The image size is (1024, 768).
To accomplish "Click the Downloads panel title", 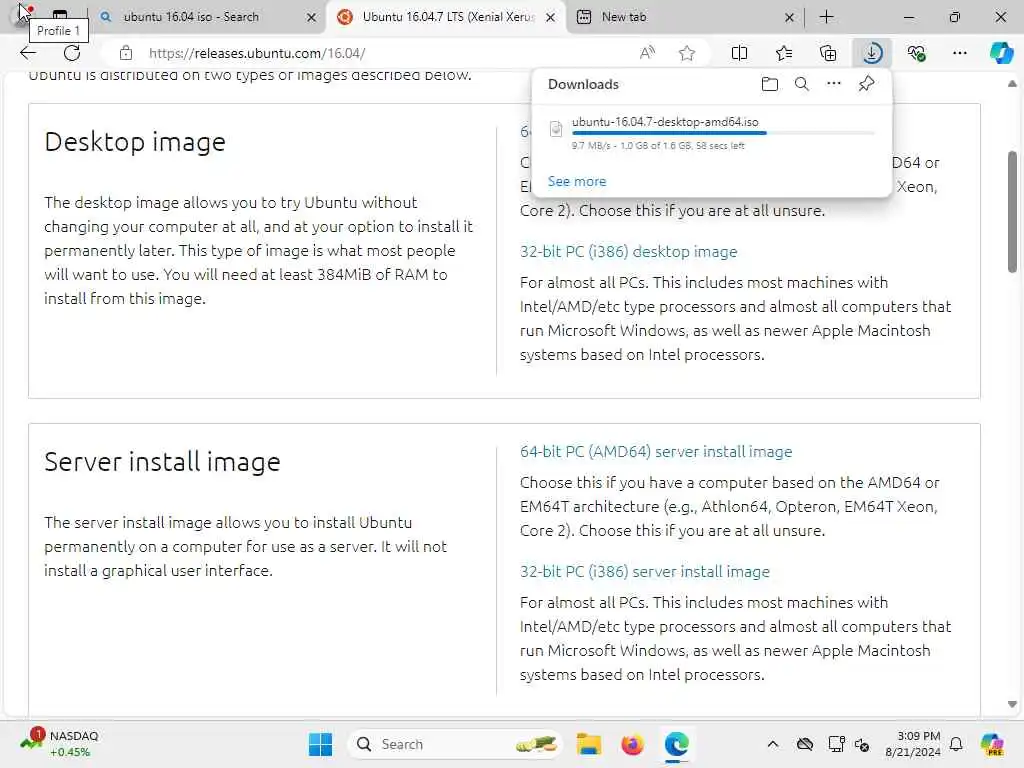I will 583,84.
